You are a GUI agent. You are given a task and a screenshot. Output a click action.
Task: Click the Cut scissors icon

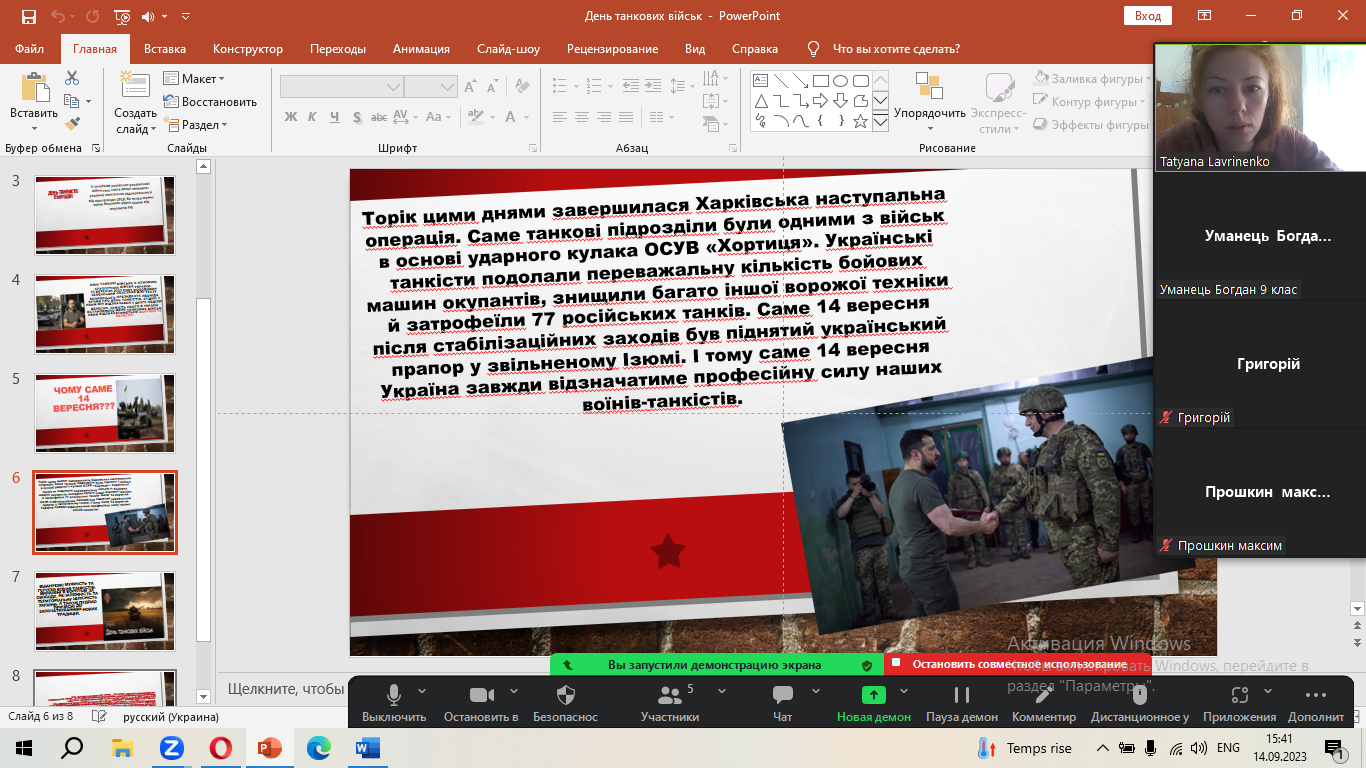72,78
